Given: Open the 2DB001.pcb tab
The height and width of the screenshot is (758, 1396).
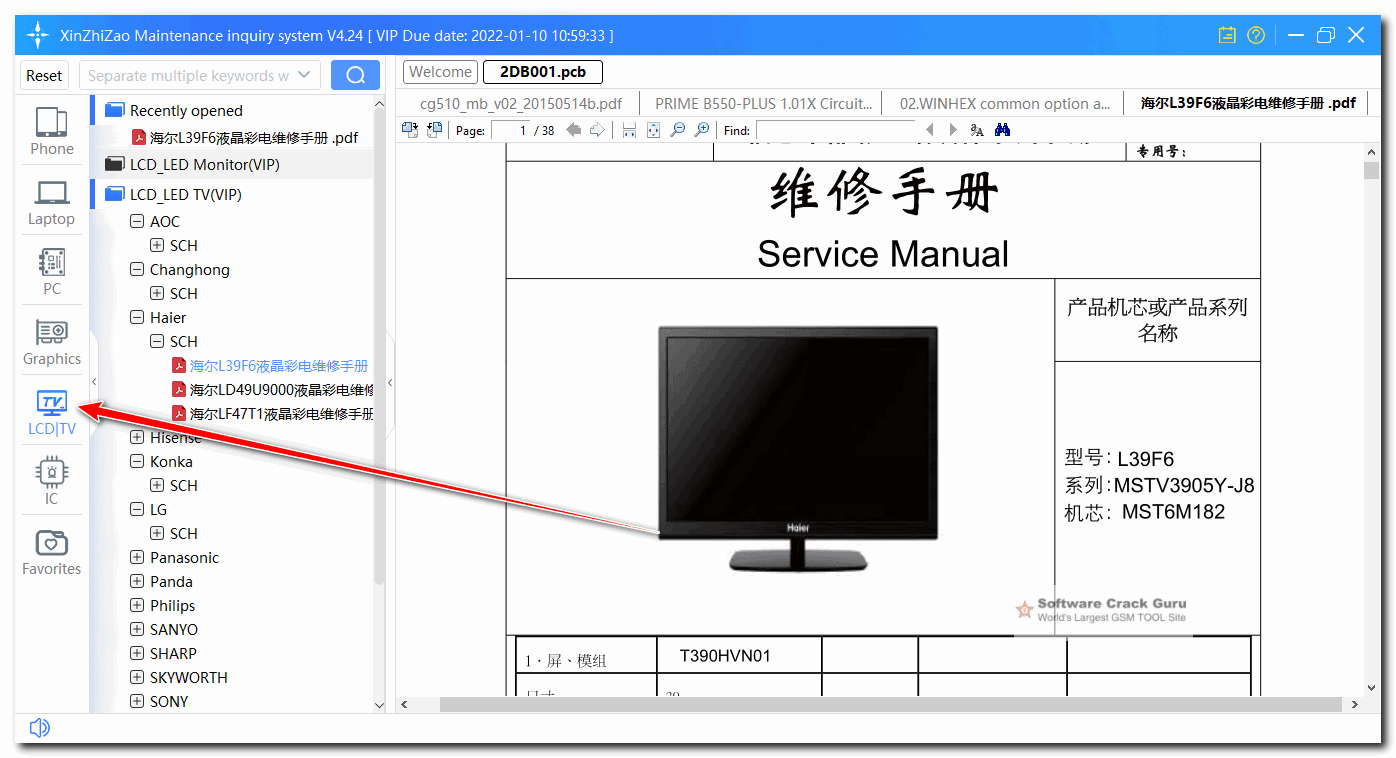Looking at the screenshot, I should coord(542,71).
